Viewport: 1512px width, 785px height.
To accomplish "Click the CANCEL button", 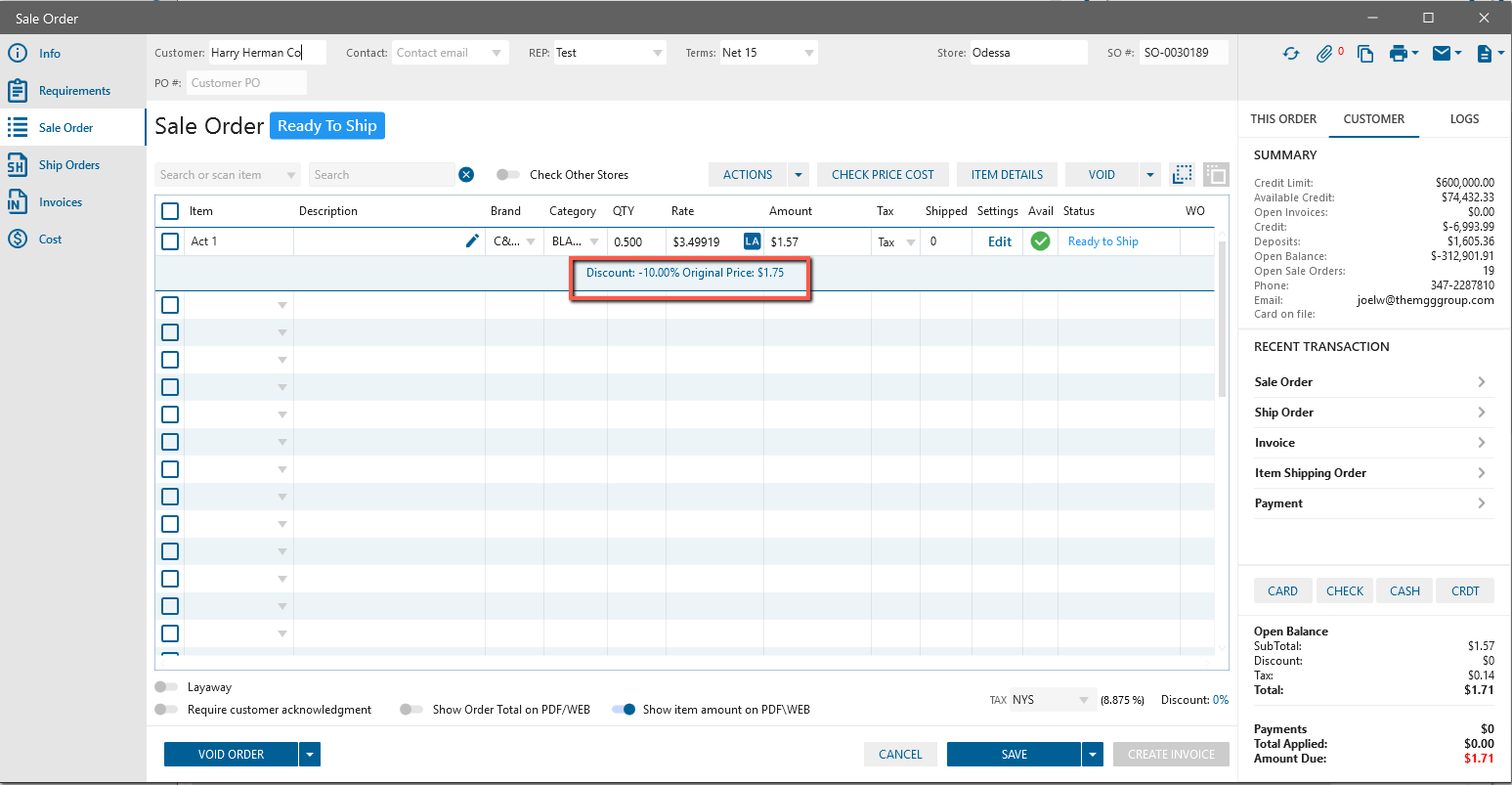I will coord(900,754).
